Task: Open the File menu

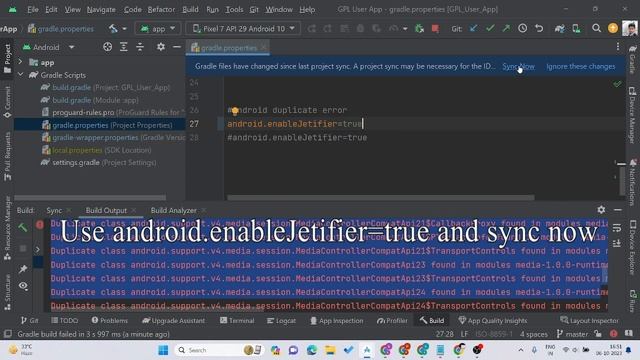Action: coord(33,9)
